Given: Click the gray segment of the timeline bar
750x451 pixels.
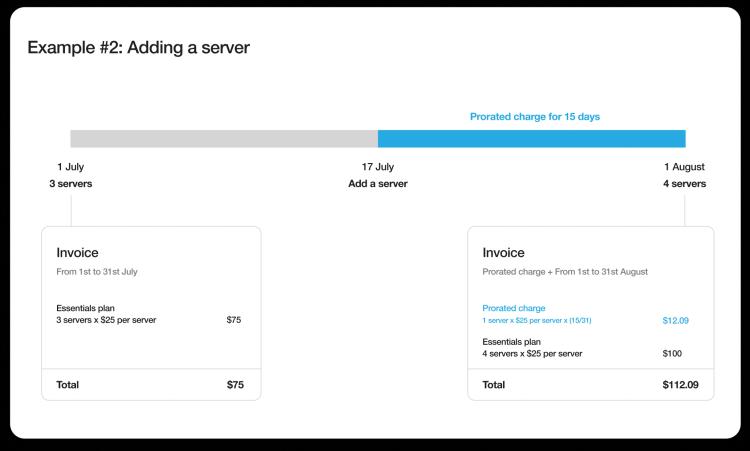Looking at the screenshot, I should pyautogui.click(x=224, y=138).
